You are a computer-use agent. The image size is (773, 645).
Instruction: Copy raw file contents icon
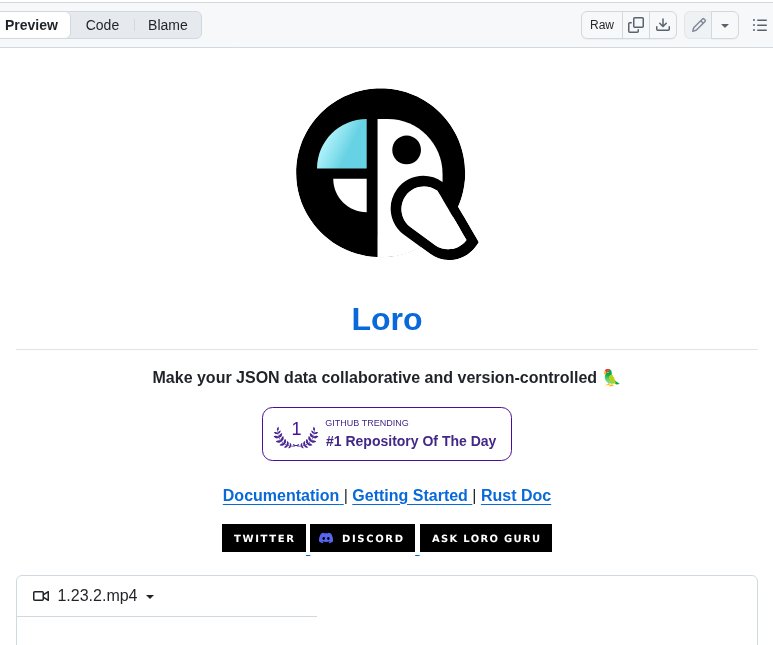pos(636,25)
